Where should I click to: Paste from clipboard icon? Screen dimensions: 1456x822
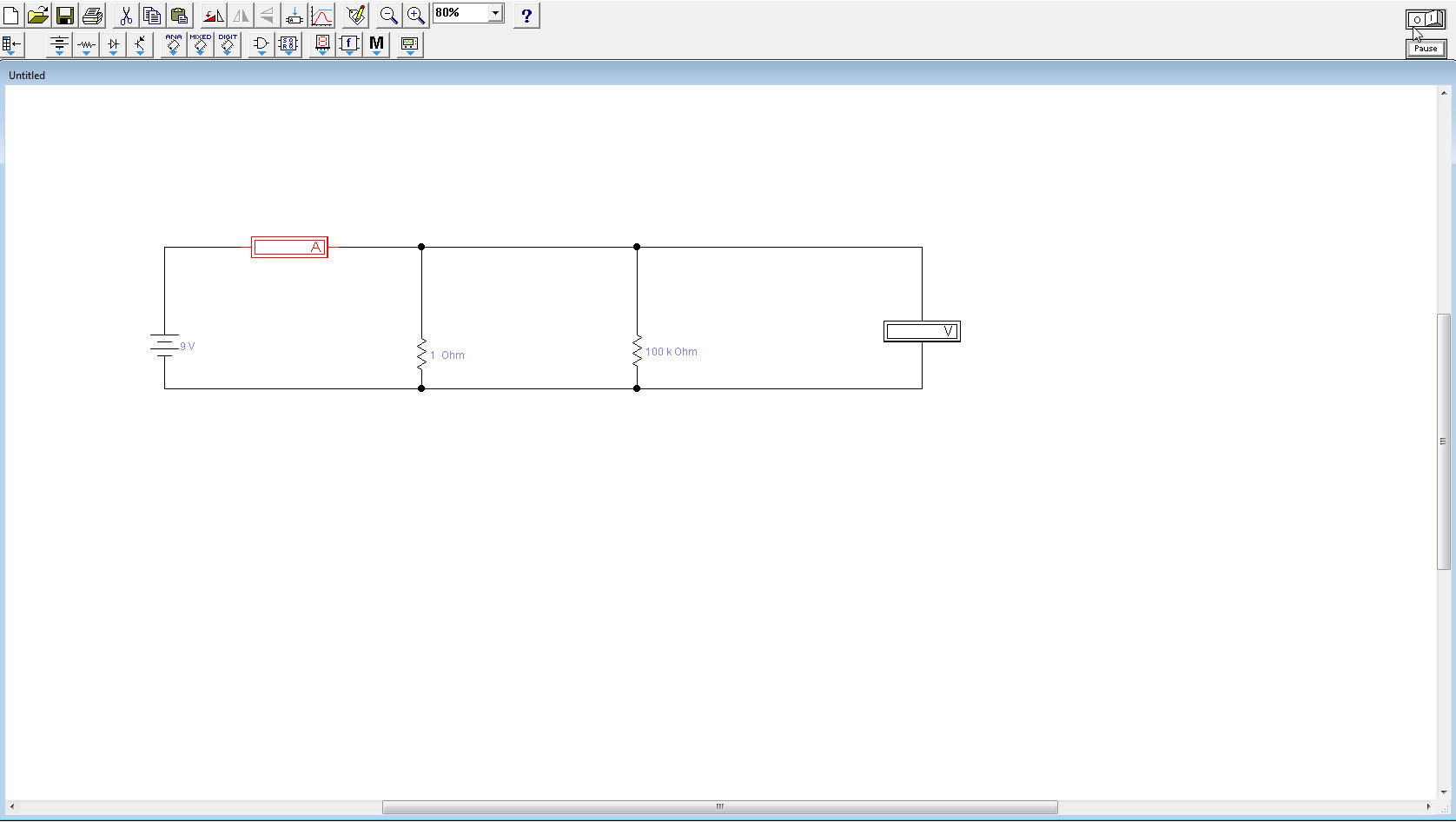[179, 16]
